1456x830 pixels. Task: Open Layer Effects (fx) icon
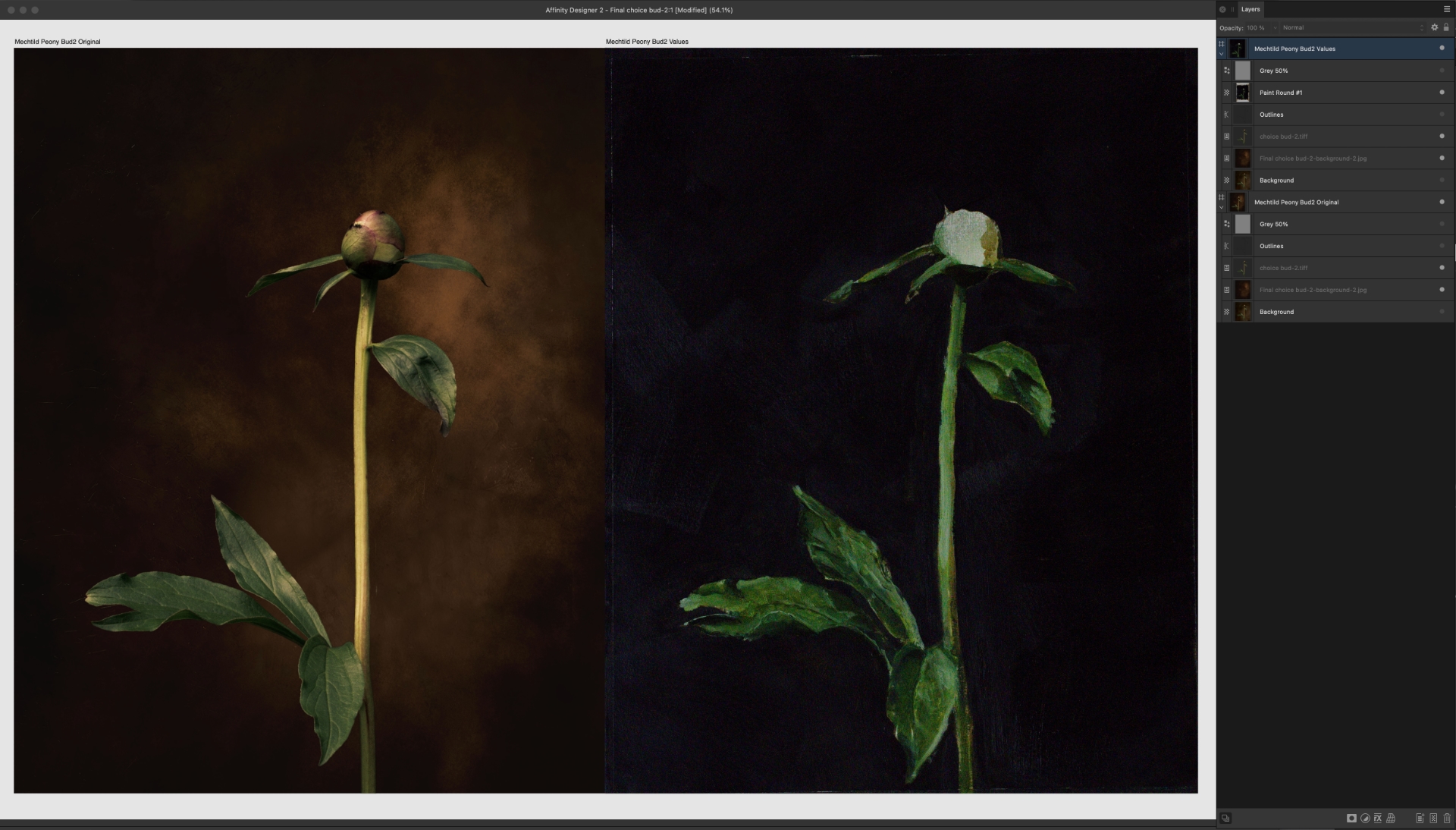click(x=1378, y=818)
